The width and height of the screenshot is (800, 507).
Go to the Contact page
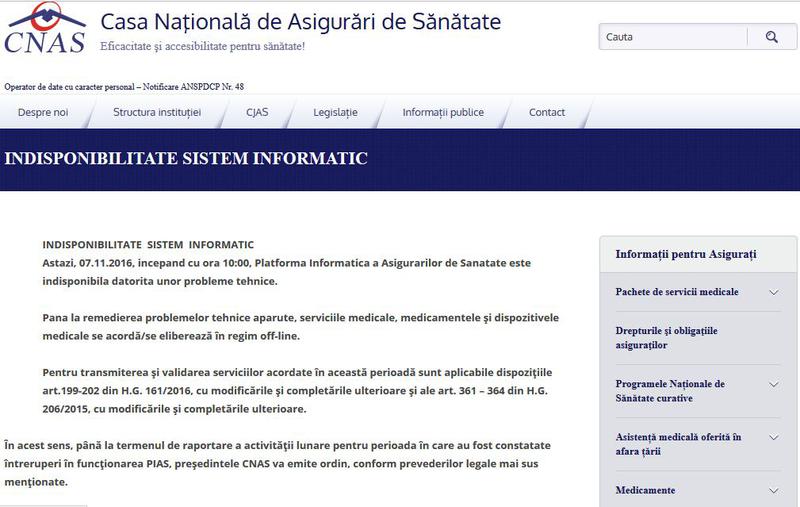tap(547, 112)
